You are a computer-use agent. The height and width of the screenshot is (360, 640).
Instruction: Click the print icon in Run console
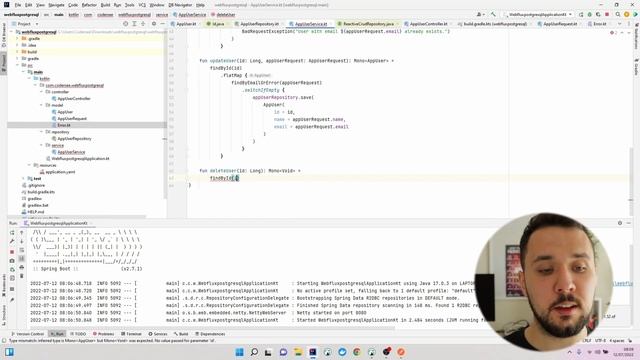22,267
